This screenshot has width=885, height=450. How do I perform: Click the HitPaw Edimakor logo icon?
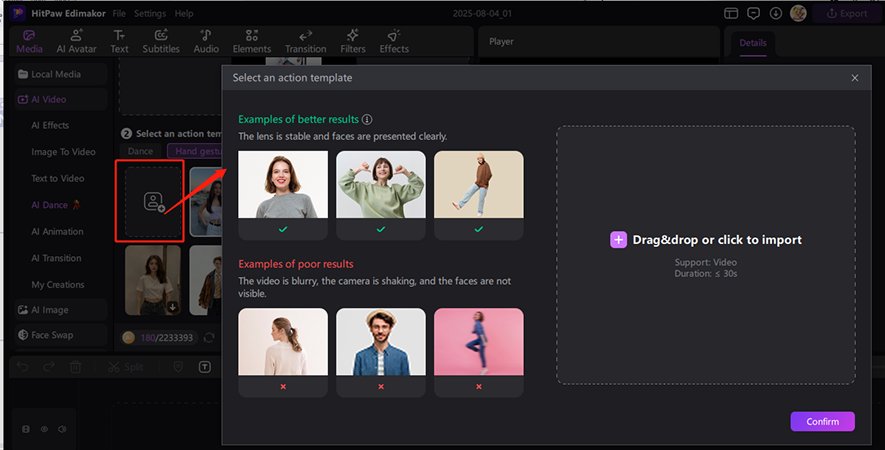18,13
